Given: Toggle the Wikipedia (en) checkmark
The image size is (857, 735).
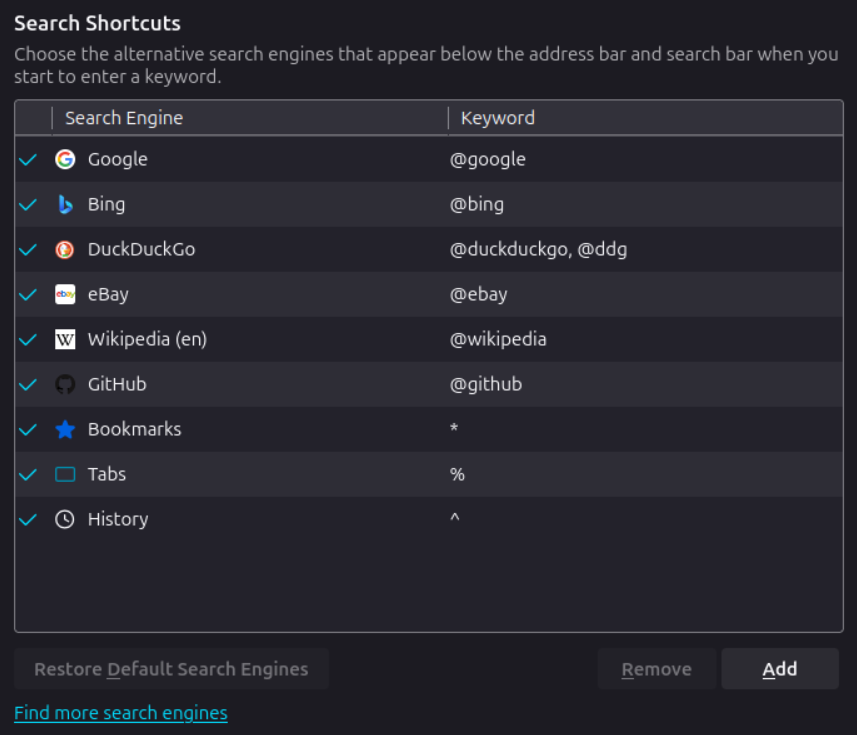Looking at the screenshot, I should tap(28, 339).
